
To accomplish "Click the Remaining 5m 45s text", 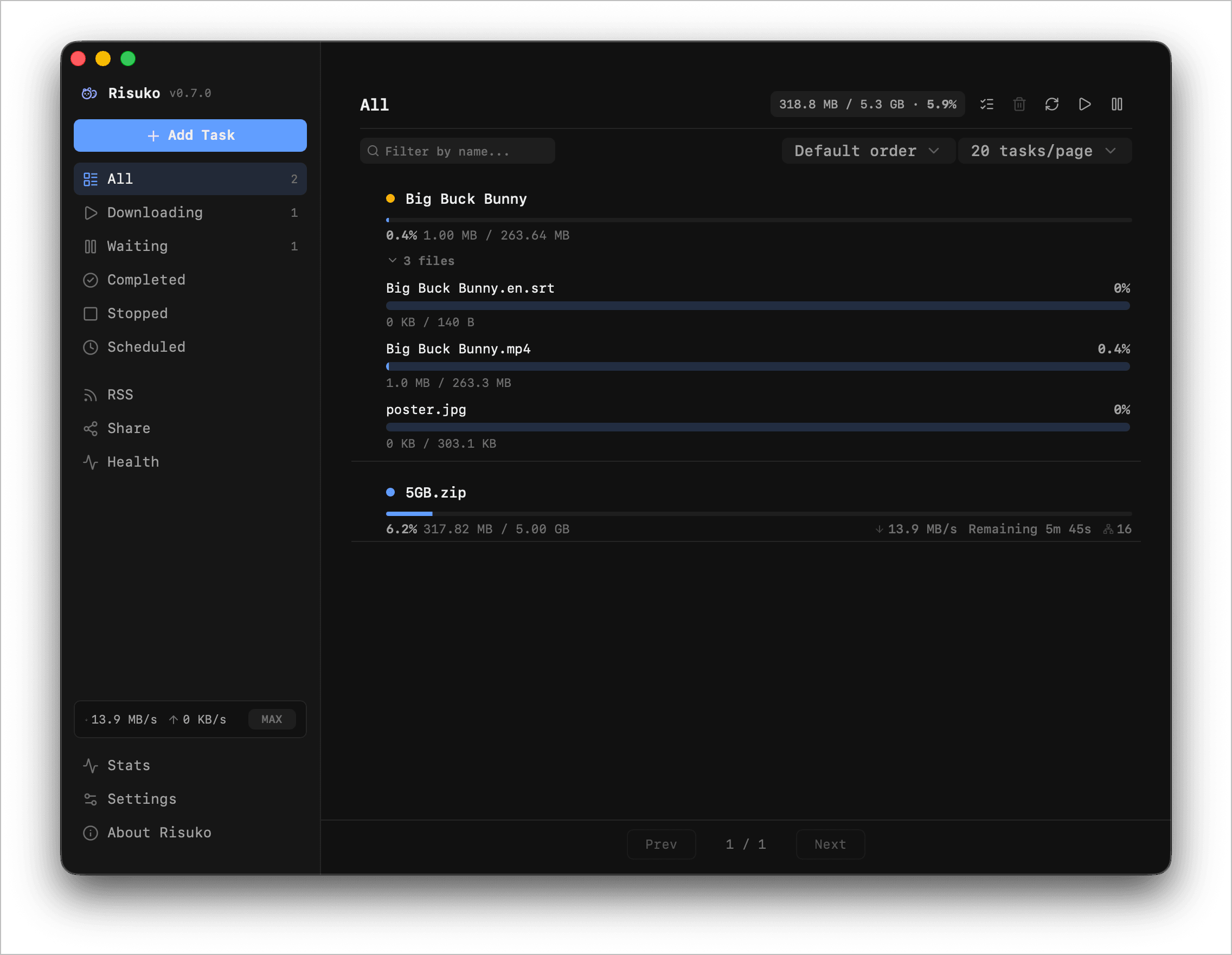I will point(1030,530).
